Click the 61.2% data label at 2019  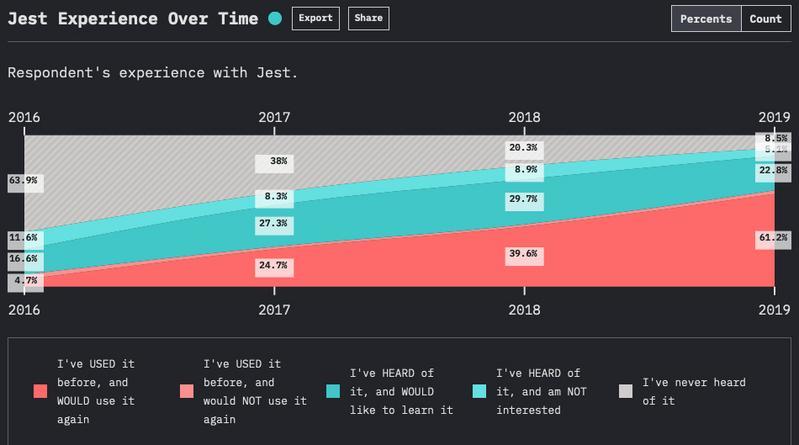pyautogui.click(x=774, y=240)
